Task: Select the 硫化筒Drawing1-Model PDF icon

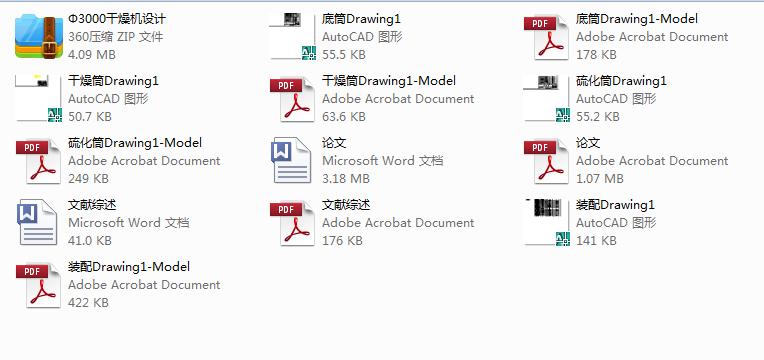Action: (x=38, y=161)
